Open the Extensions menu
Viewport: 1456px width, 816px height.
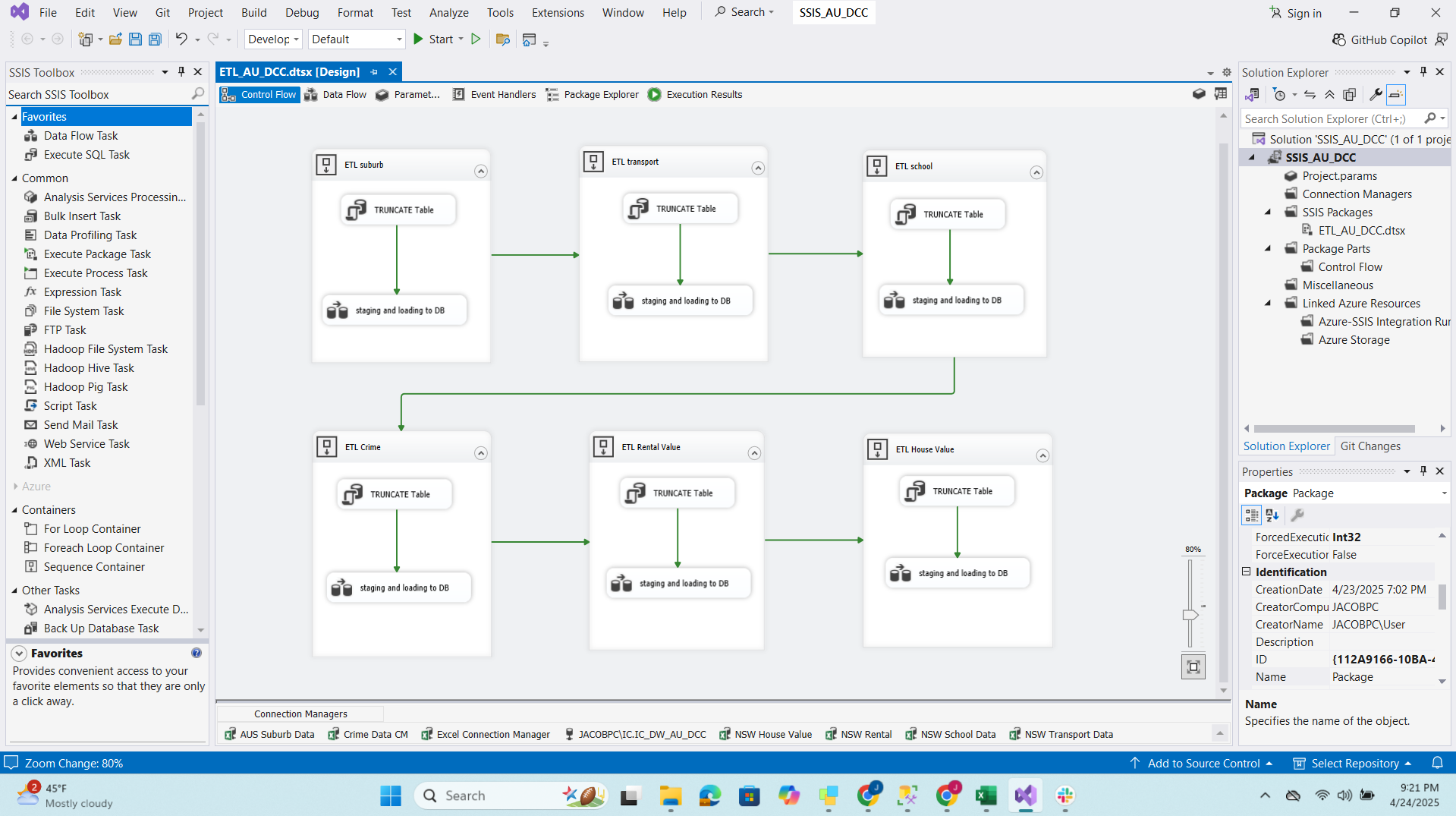(558, 13)
